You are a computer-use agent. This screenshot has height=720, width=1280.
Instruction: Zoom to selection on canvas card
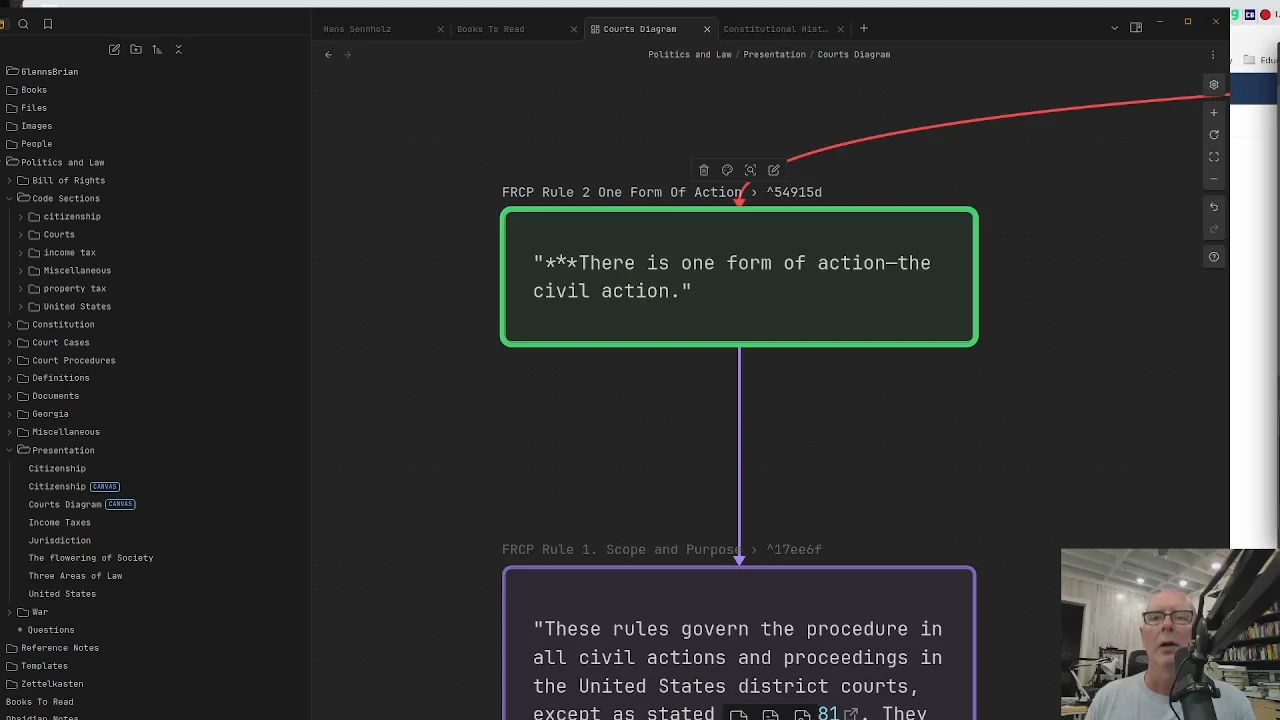tap(750, 170)
